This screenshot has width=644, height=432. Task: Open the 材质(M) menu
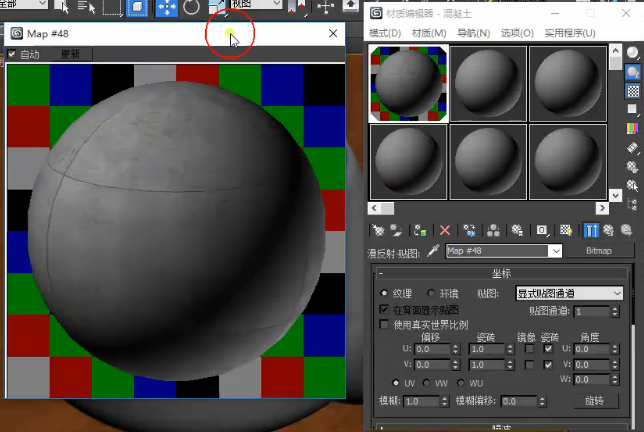coord(429,33)
